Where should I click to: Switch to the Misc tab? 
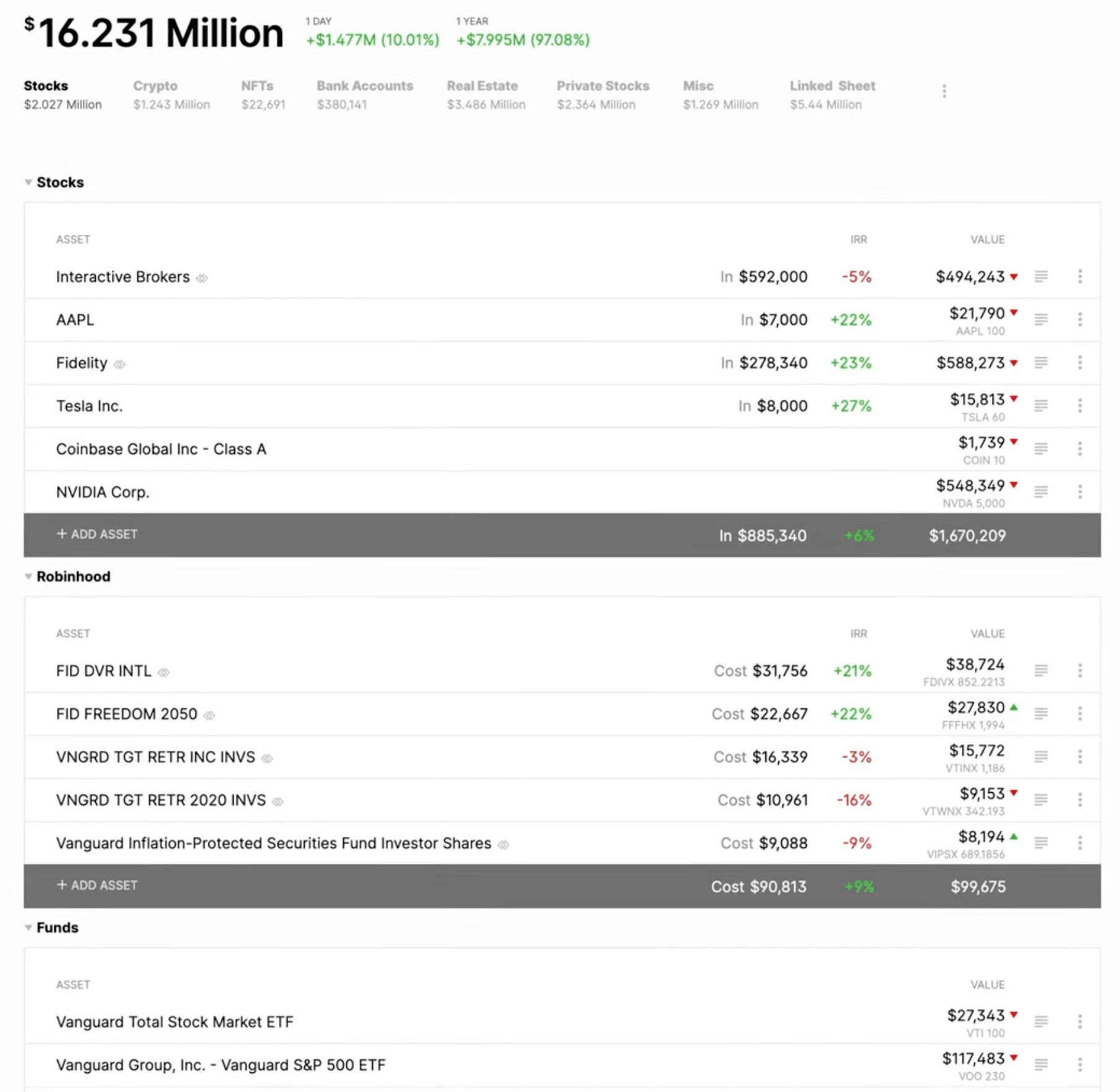tap(721, 95)
